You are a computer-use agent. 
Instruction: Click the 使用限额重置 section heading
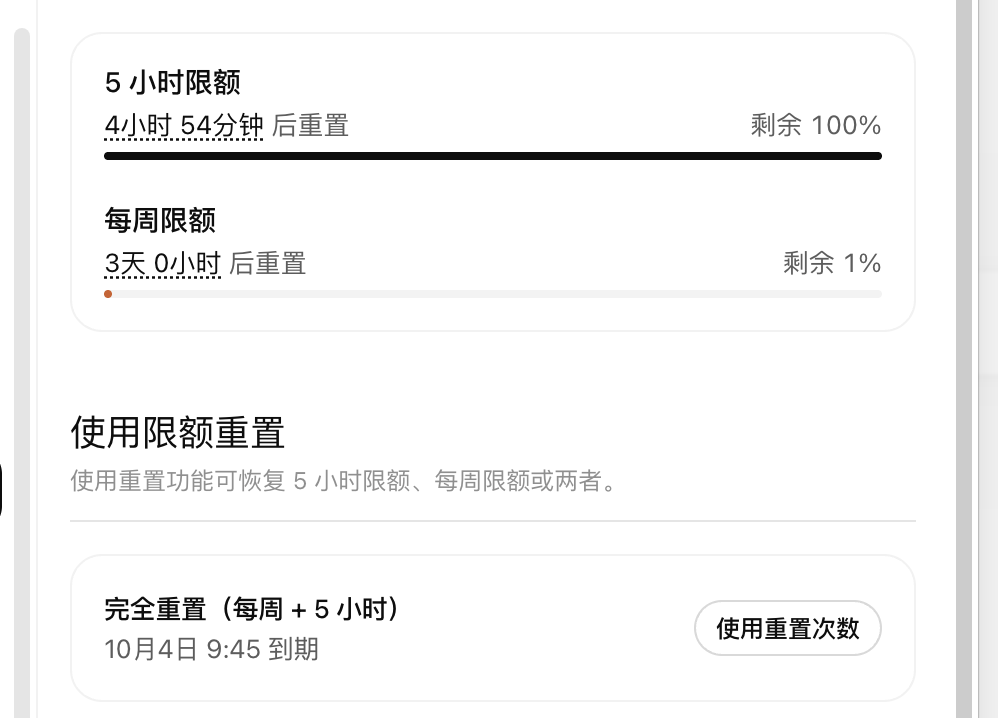click(177, 433)
